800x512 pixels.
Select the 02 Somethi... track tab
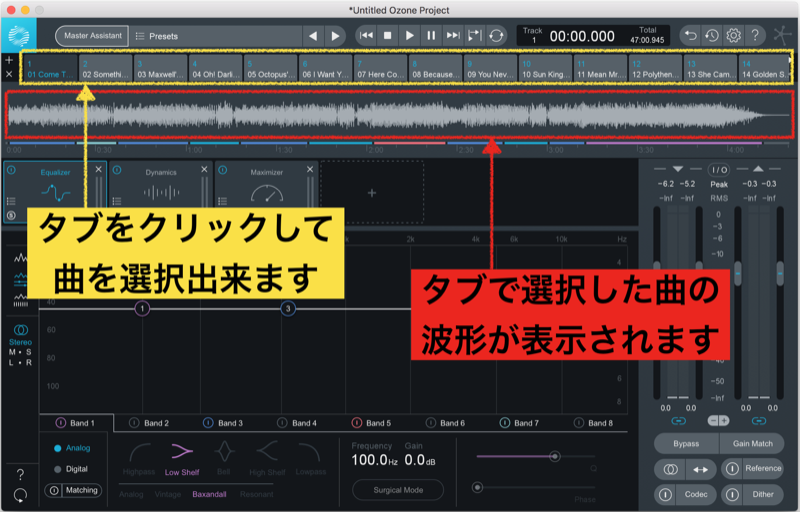(x=105, y=68)
